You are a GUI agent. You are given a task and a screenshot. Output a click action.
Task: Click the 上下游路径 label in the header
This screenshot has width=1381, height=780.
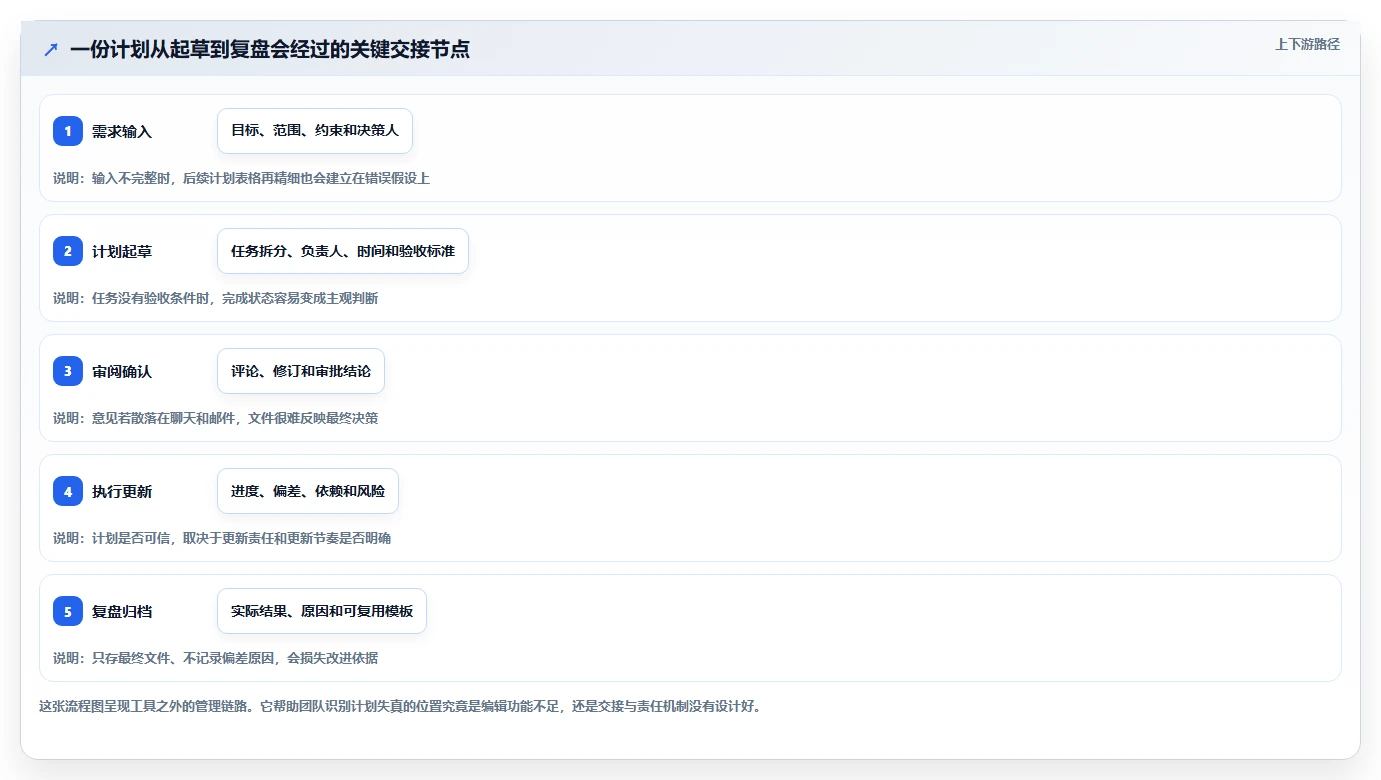click(x=1307, y=45)
